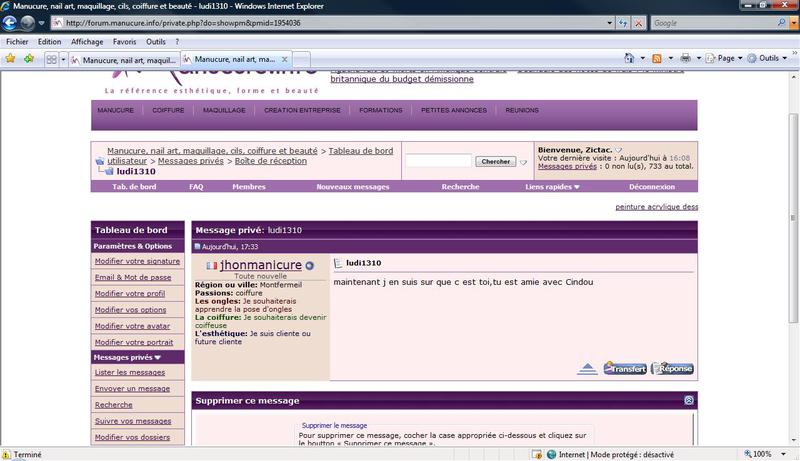Click the Déconnexion logout link
800x461 pixels.
(x=652, y=187)
